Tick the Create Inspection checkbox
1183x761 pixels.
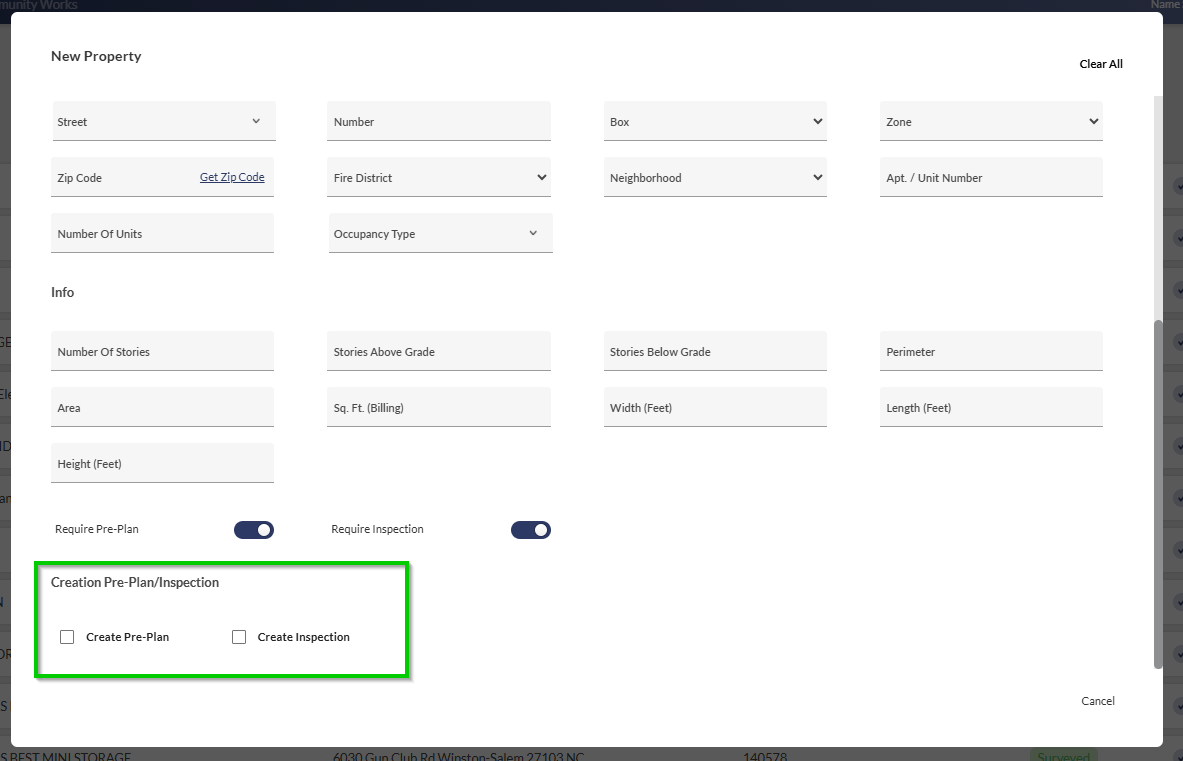point(239,637)
